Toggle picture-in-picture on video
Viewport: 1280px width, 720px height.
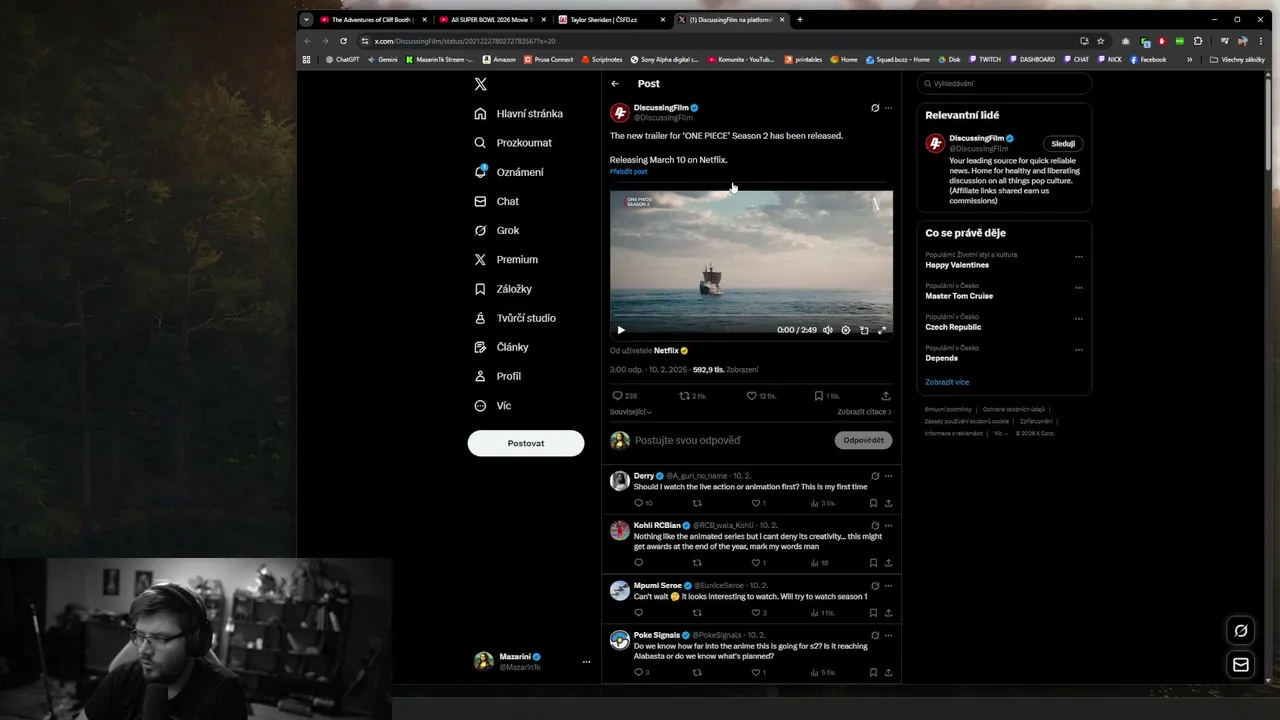(x=864, y=330)
